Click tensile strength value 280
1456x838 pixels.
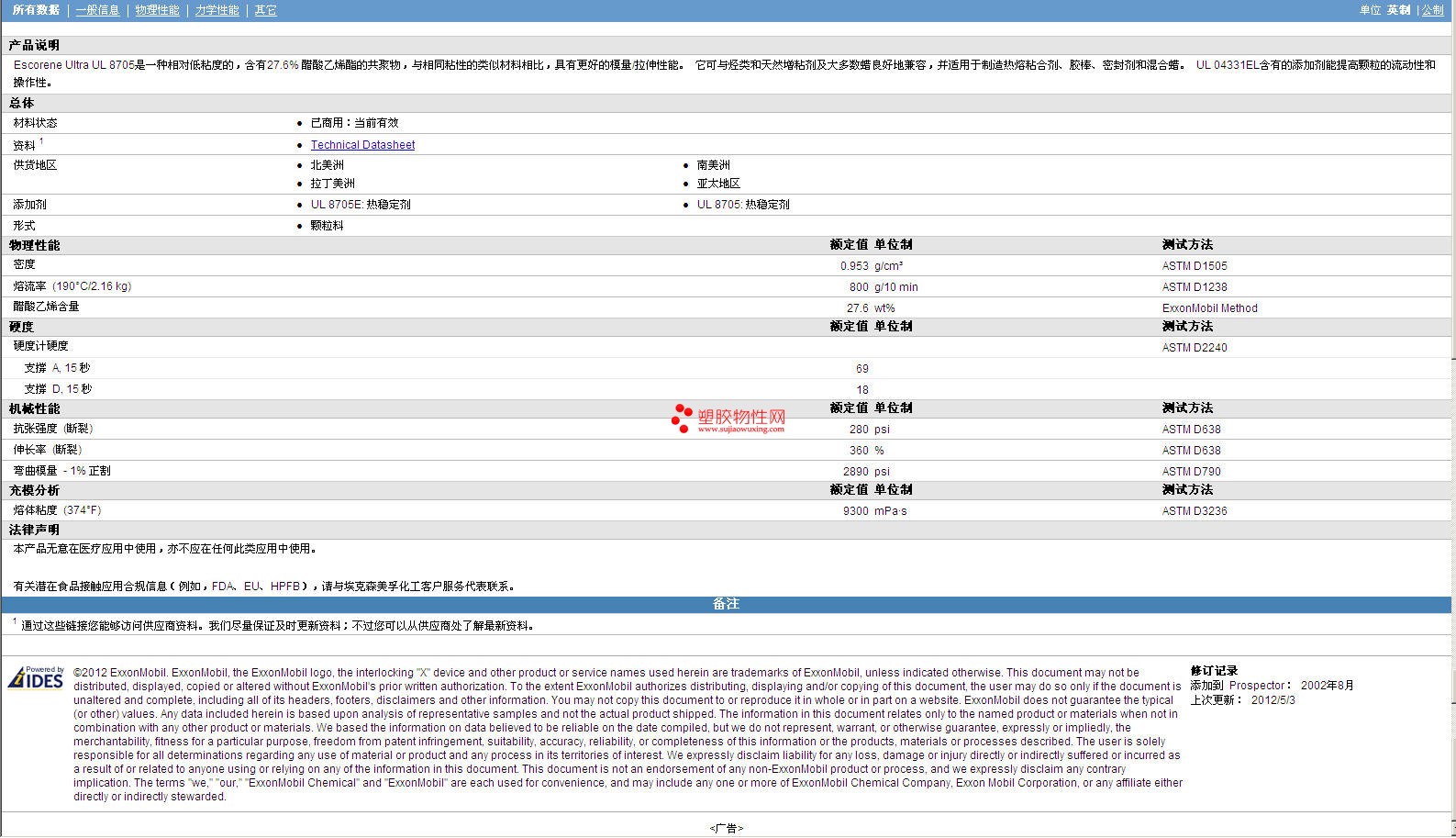(859, 430)
